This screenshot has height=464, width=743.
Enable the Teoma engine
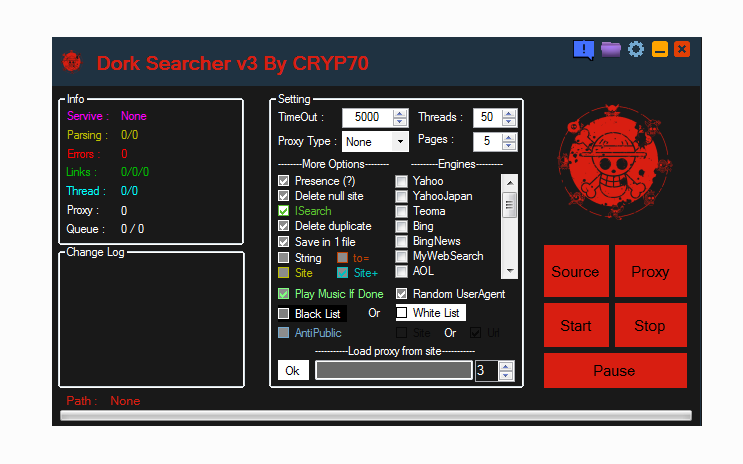pyautogui.click(x=401, y=211)
